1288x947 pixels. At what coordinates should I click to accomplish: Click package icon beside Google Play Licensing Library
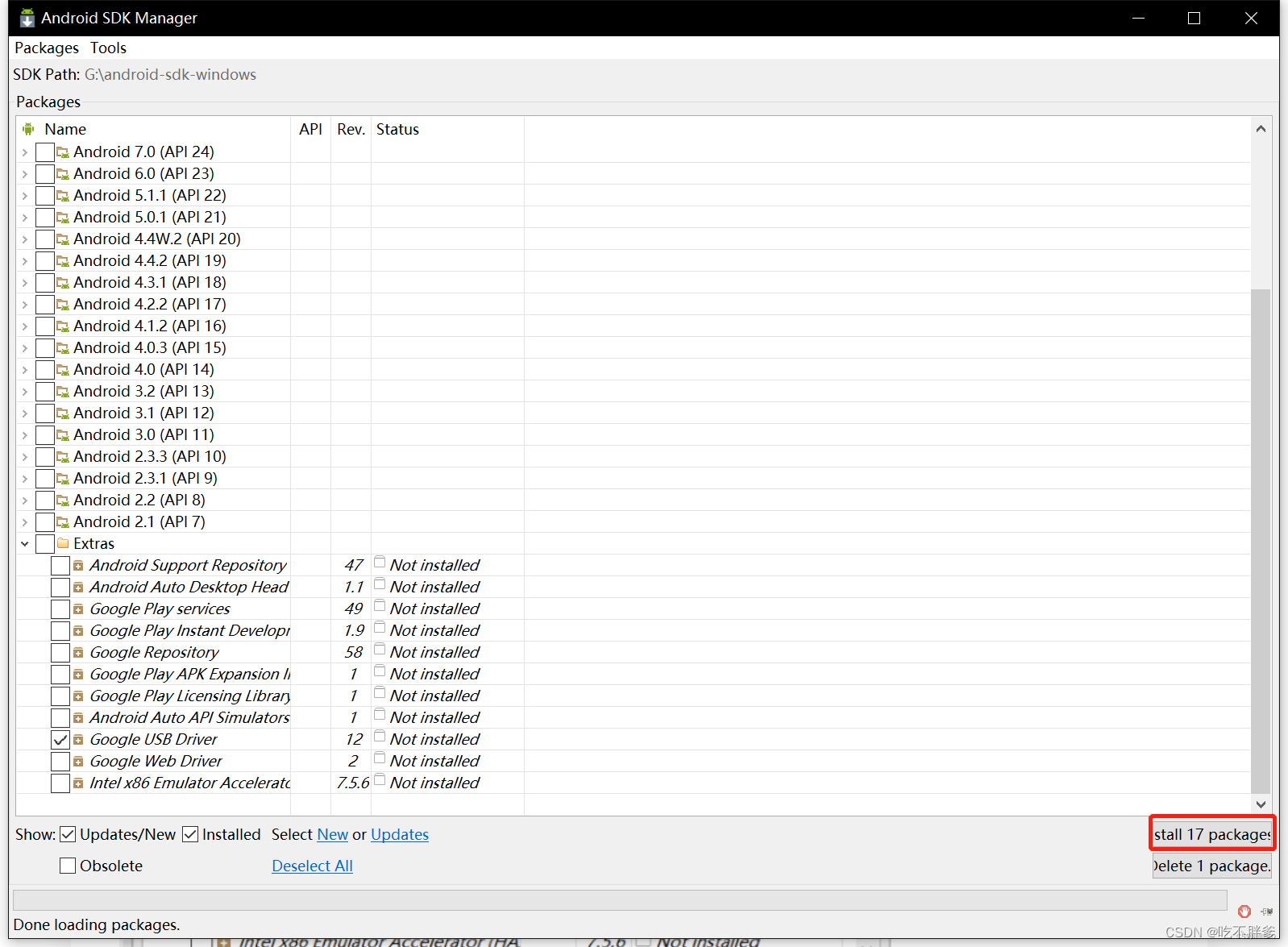[x=78, y=696]
